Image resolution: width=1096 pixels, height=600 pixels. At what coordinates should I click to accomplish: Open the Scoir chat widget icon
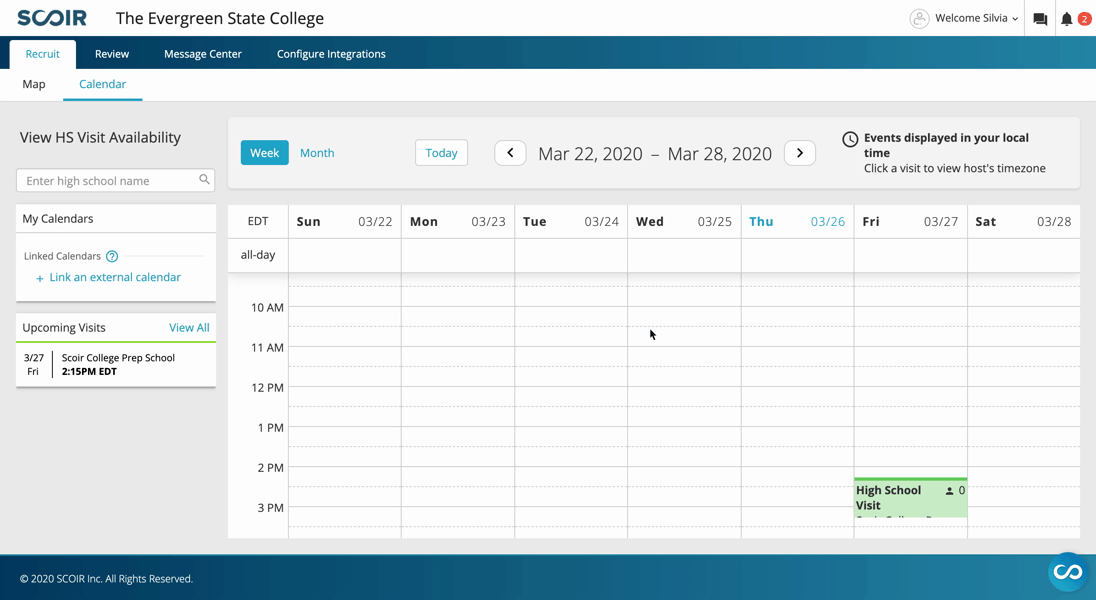pos(1068,572)
